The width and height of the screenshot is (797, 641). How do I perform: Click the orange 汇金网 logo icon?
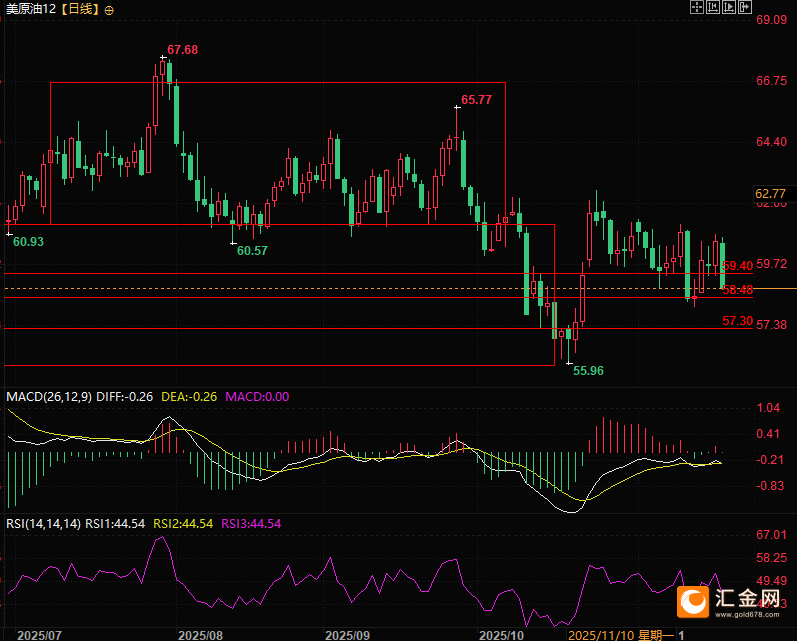(x=695, y=600)
